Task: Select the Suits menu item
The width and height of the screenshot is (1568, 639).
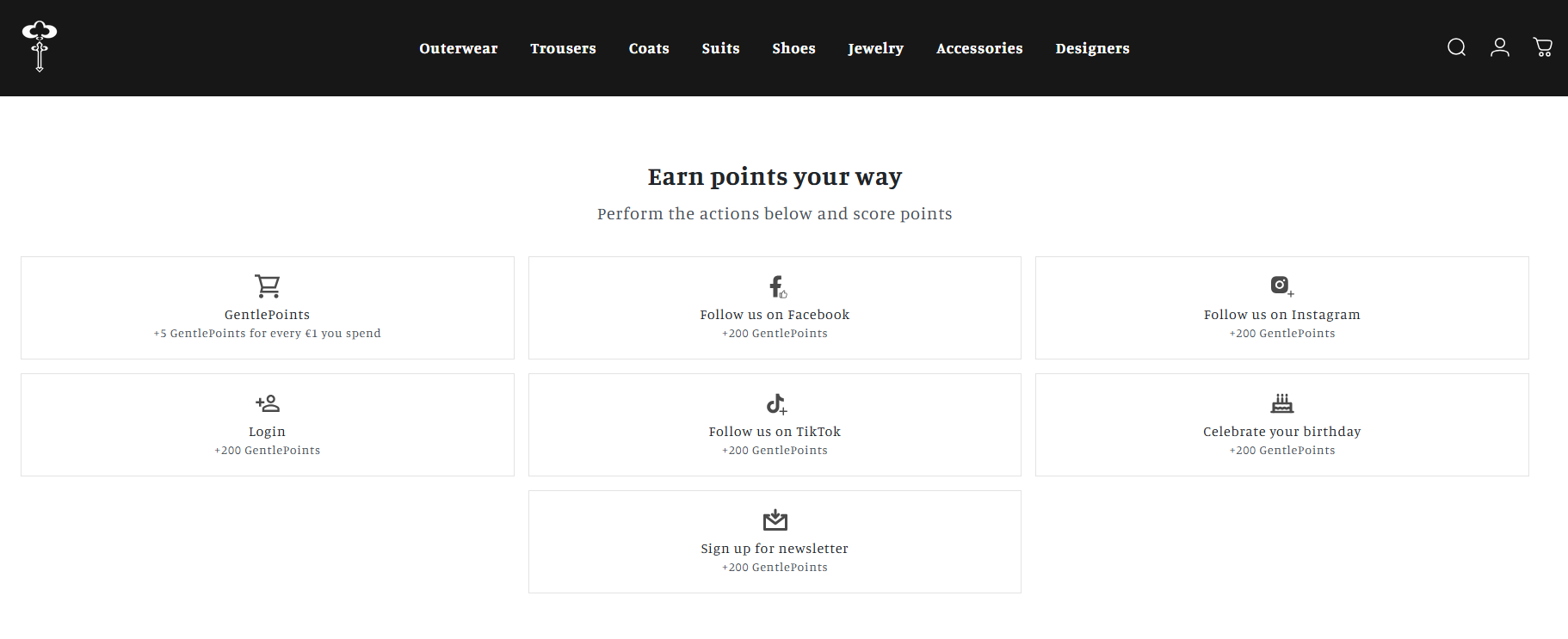Action: [x=720, y=49]
